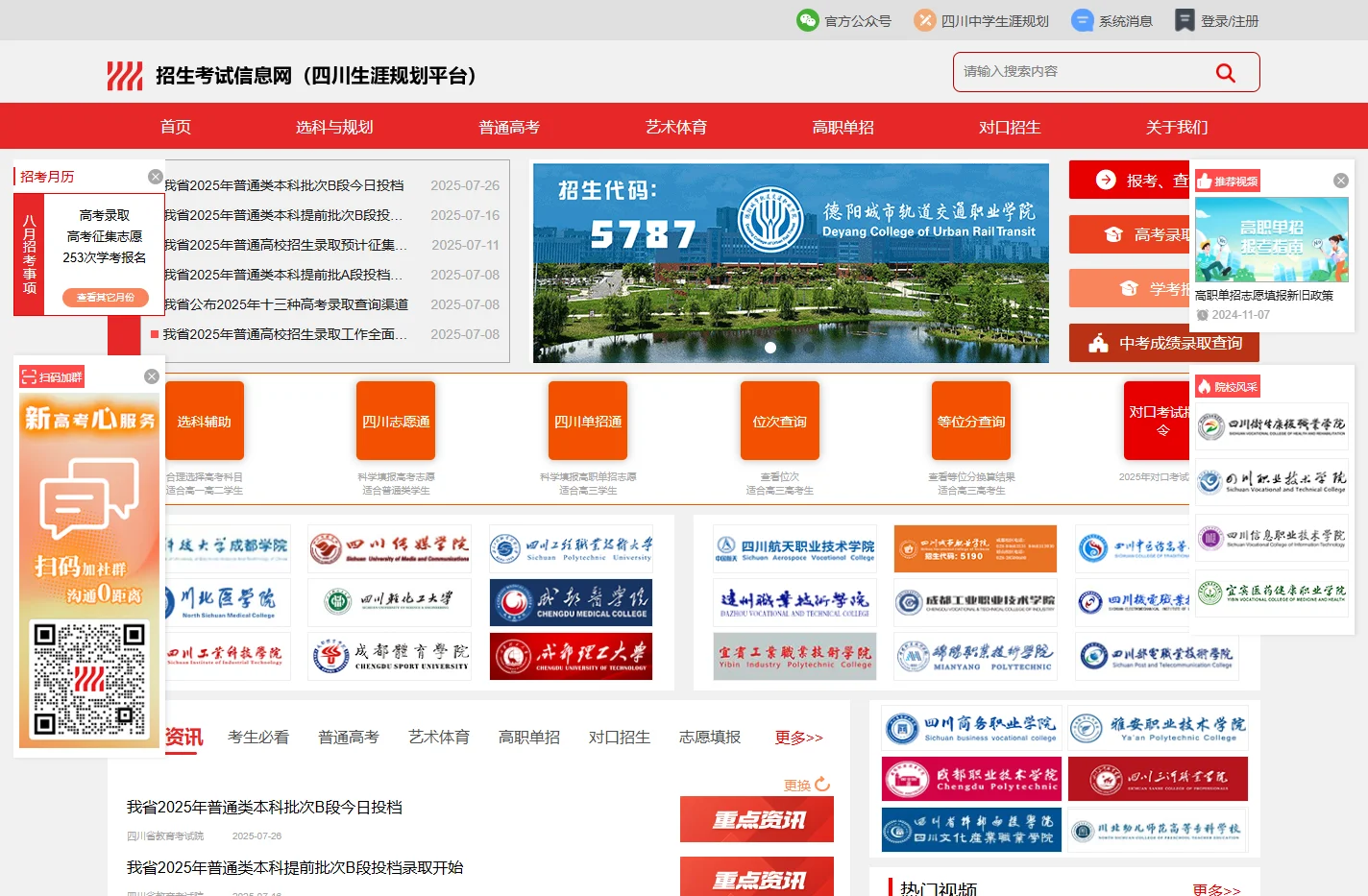Click the 雅安职业技术学院 logo
Viewport: 1368px width, 896px height.
coord(1158,729)
